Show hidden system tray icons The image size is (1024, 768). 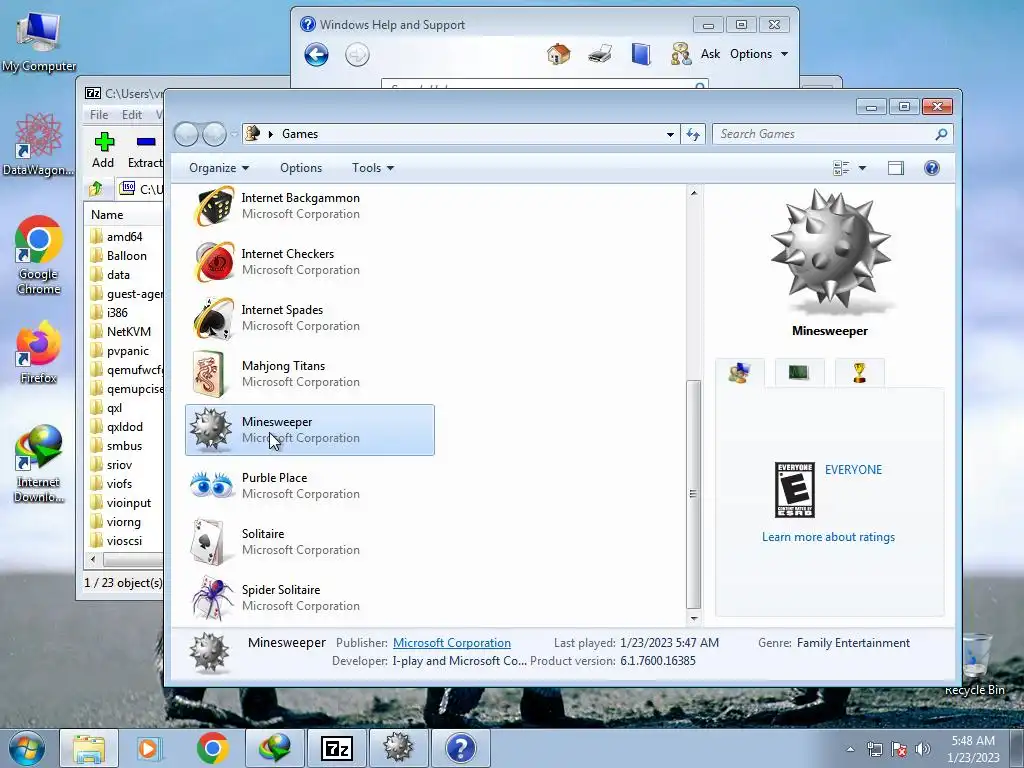(x=850, y=750)
